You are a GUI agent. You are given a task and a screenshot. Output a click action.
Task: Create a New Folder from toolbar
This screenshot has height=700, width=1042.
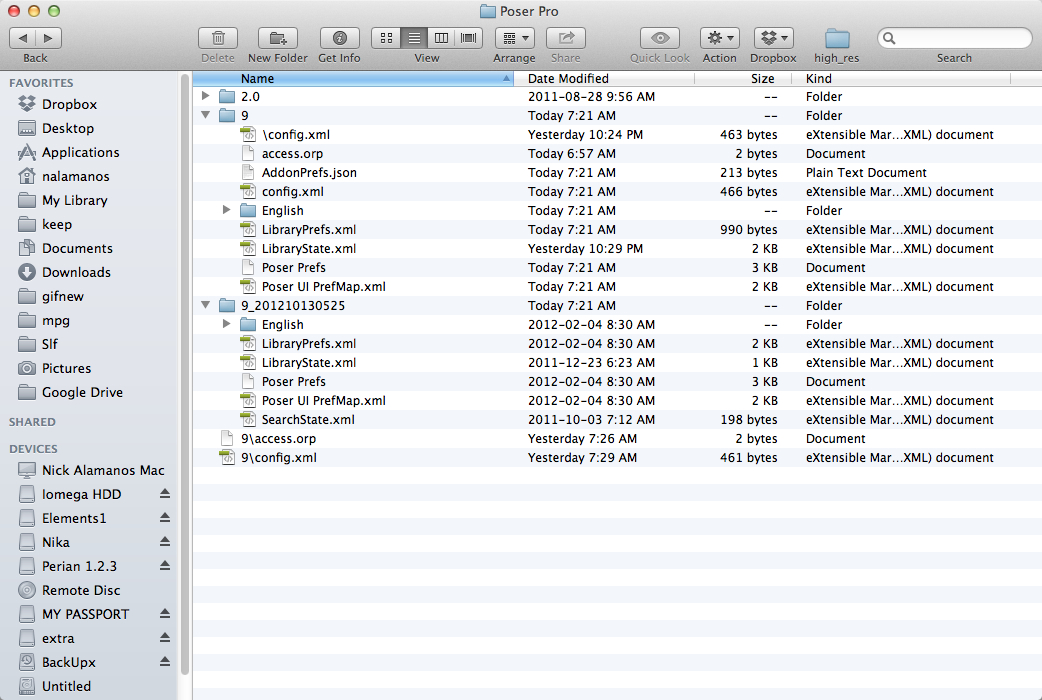278,38
